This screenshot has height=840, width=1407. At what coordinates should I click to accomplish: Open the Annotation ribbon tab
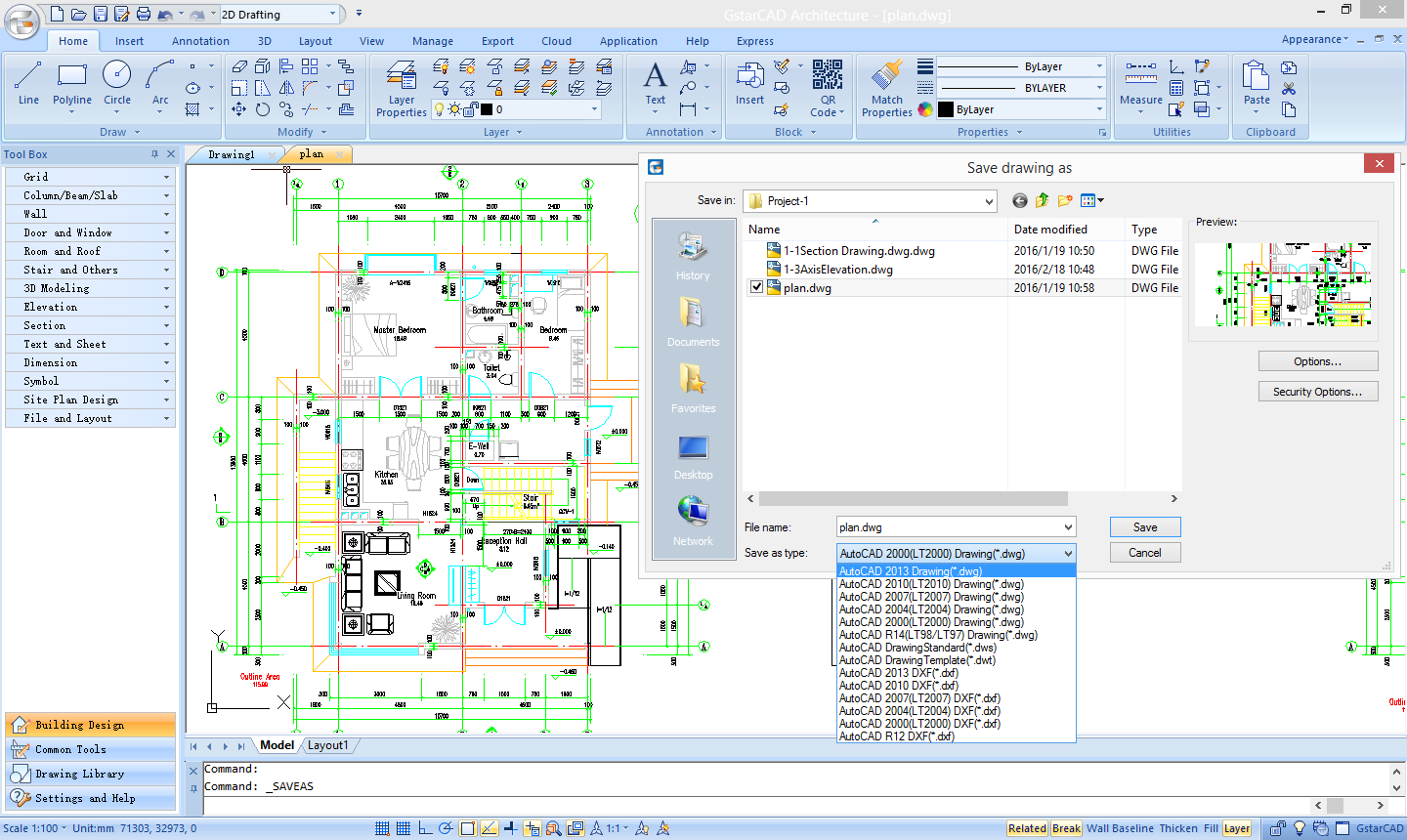[200, 41]
